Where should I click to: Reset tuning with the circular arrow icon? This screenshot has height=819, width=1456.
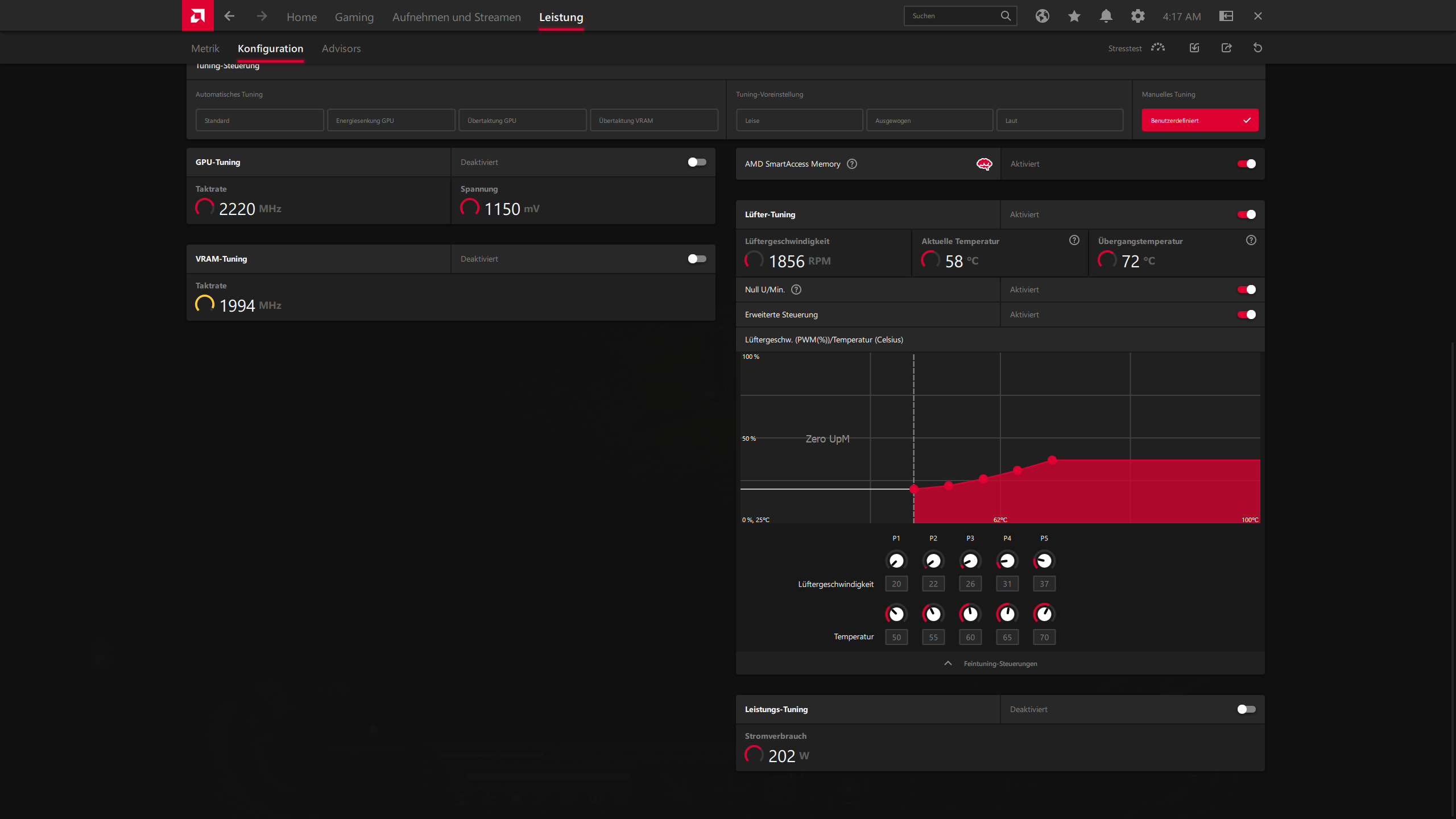(1258, 48)
